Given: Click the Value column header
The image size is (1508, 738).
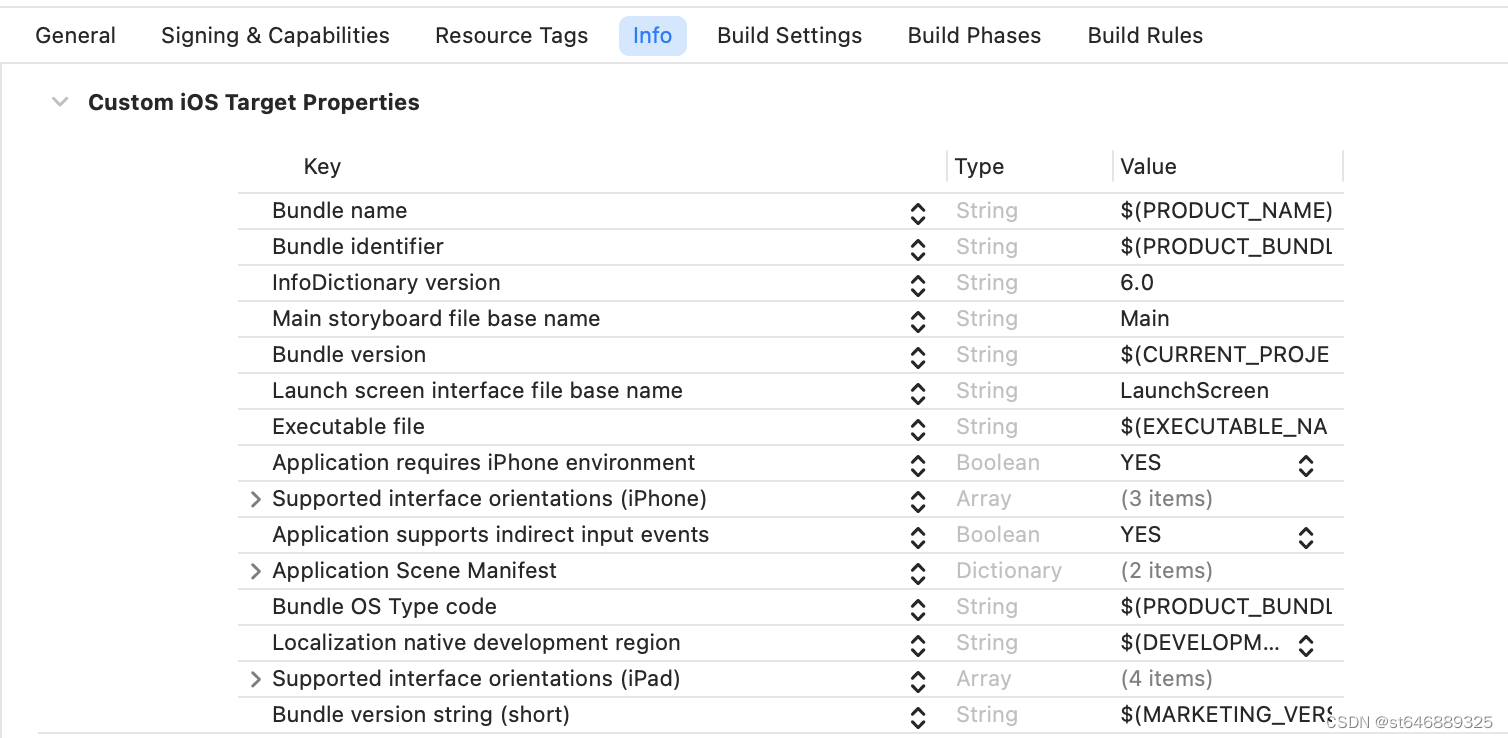Looking at the screenshot, I should pos(1148,167).
